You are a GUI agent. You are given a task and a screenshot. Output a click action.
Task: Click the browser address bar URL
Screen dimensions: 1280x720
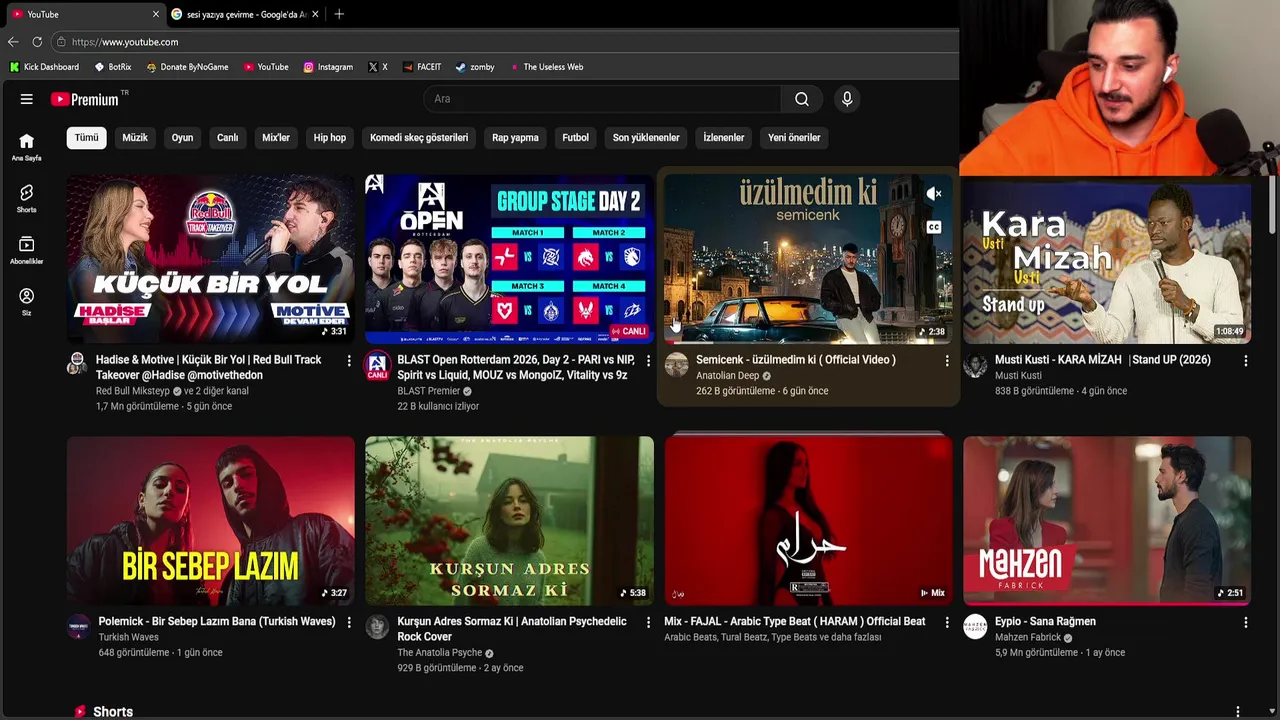click(x=125, y=42)
